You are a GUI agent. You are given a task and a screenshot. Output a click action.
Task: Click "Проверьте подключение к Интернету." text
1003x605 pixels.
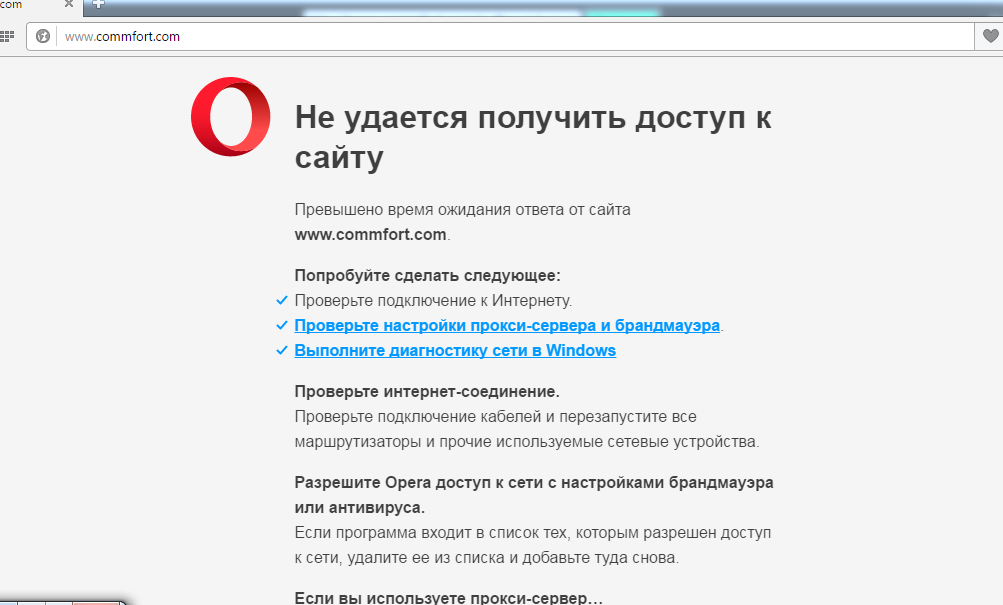click(433, 300)
